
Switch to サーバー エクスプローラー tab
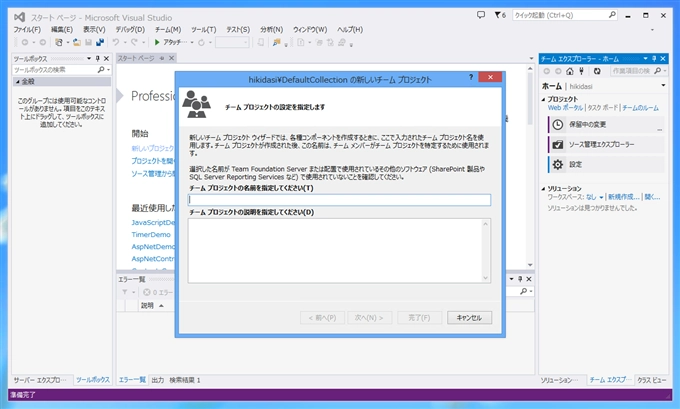tap(40, 380)
